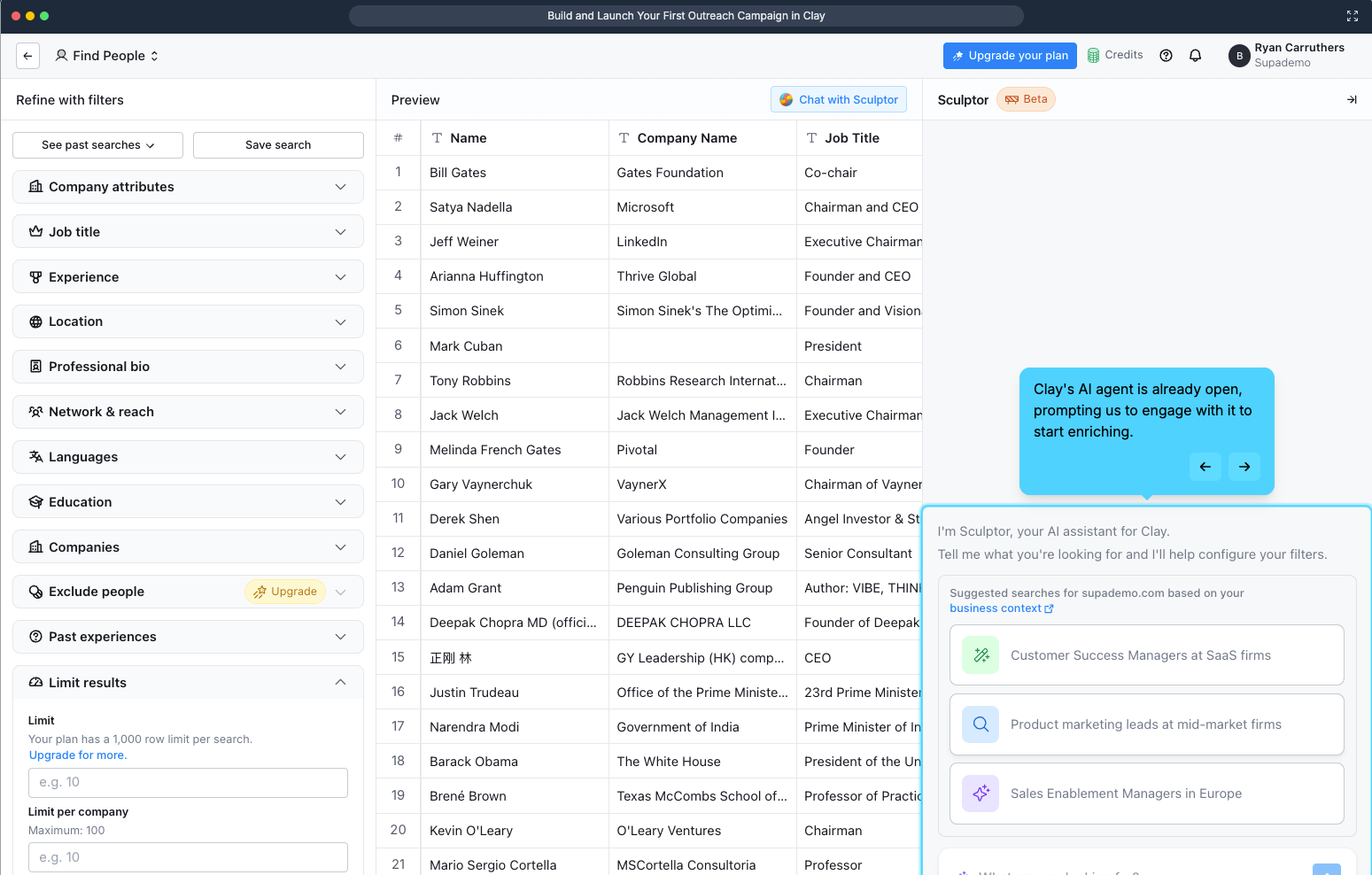Screen dimensions: 1372x875
Task: Expand Past experiences filter
Action: tap(188, 637)
